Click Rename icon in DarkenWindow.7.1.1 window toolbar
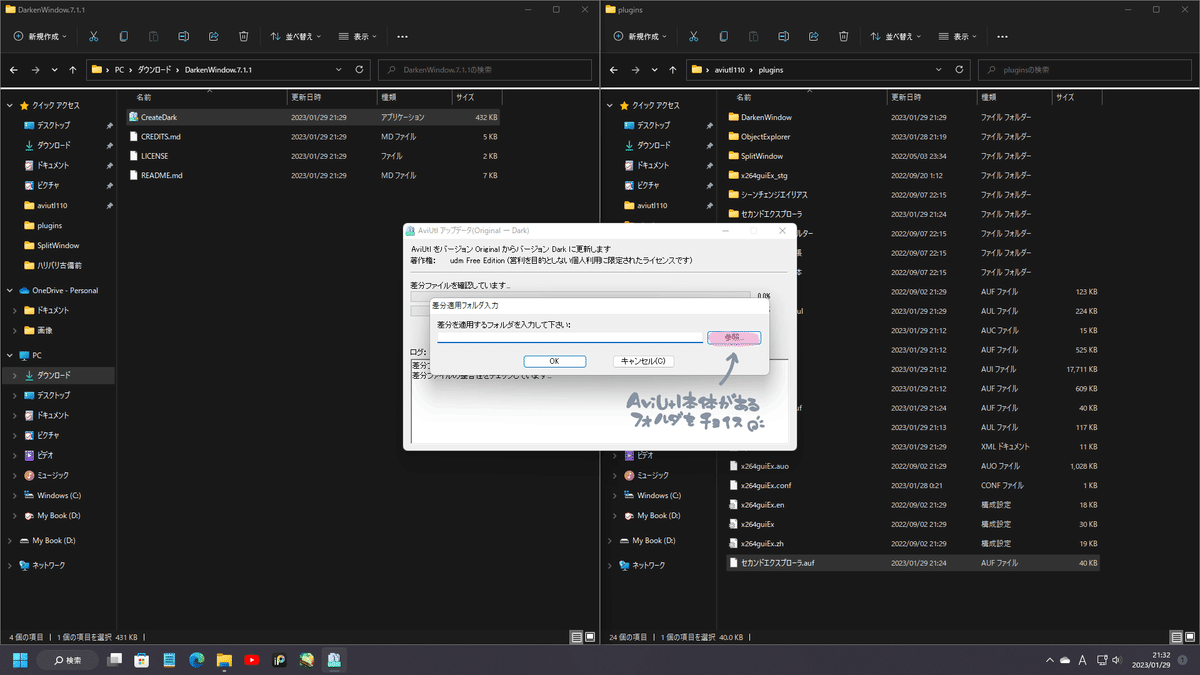Image resolution: width=1200 pixels, height=675 pixels. [x=183, y=36]
